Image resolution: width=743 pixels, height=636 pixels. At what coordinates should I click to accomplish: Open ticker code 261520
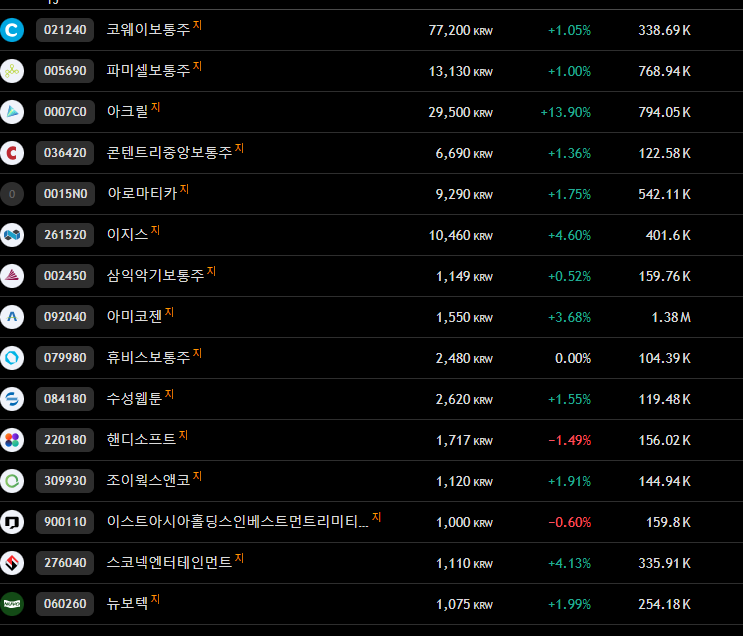(65, 235)
